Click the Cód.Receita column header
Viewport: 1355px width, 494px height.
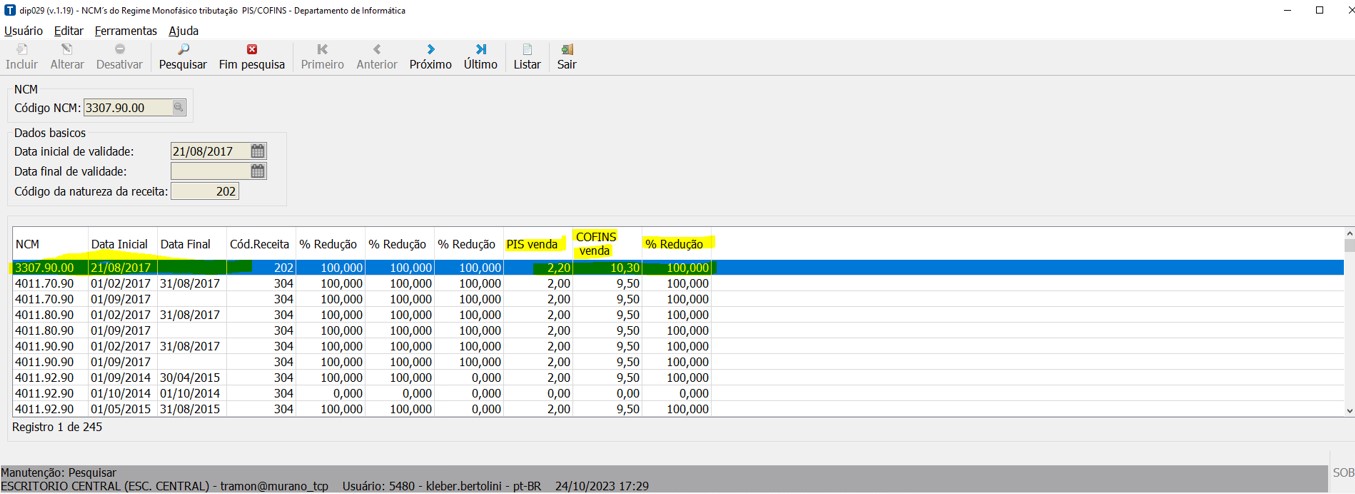(260, 244)
